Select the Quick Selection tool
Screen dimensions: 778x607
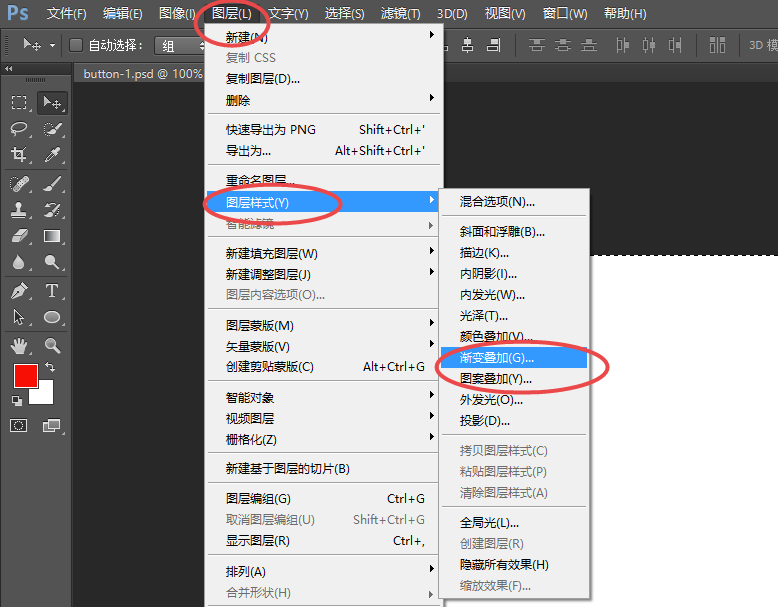coord(52,129)
